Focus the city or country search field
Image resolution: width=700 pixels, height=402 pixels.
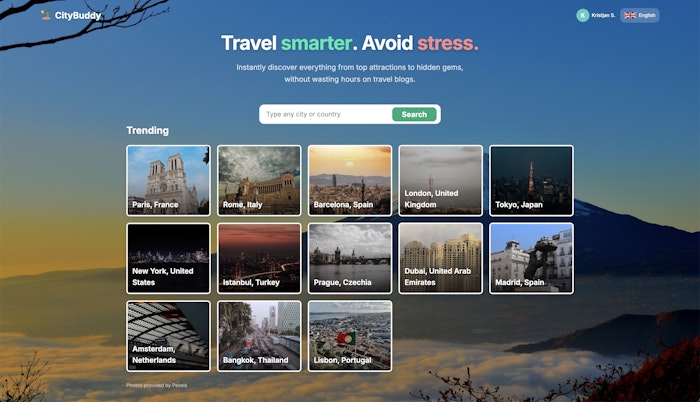tap(326, 114)
